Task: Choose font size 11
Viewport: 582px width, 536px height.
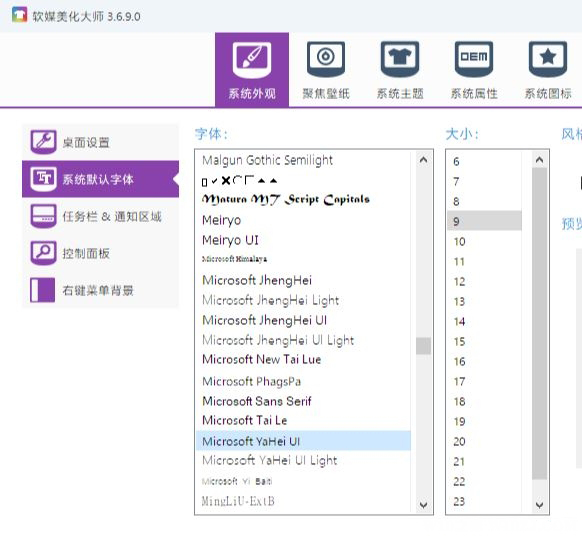Action: click(484, 262)
